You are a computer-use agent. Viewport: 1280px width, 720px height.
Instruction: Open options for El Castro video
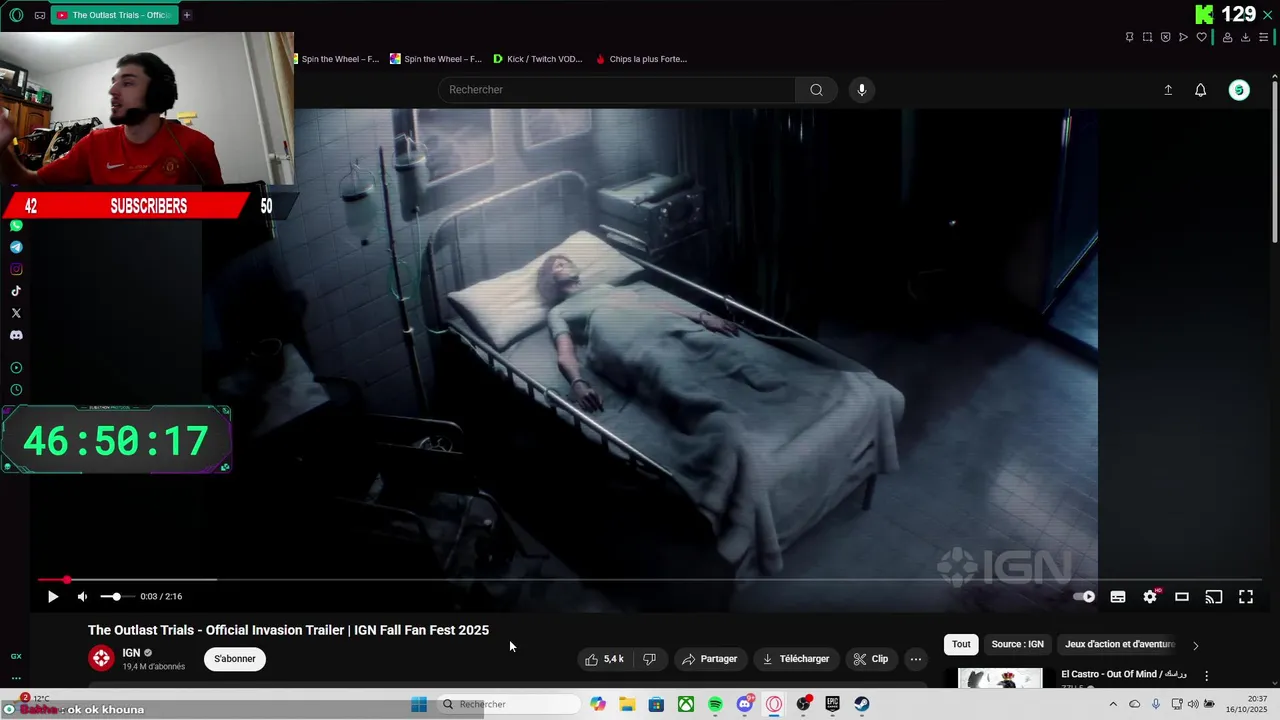(1206, 676)
